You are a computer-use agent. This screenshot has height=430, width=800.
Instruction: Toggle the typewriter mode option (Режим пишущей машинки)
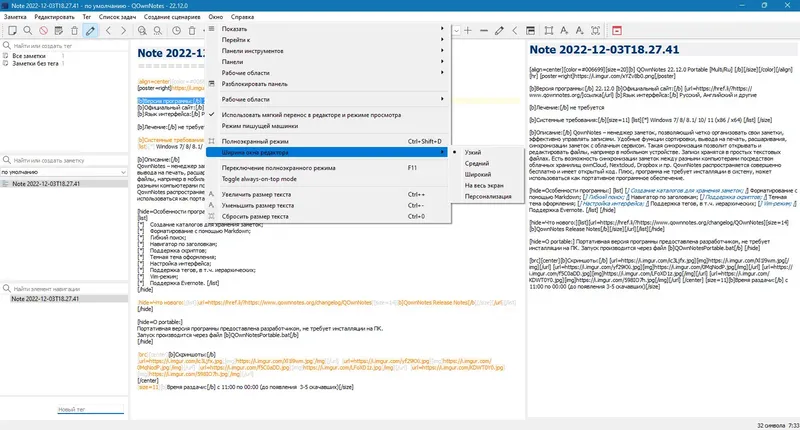(x=327, y=126)
